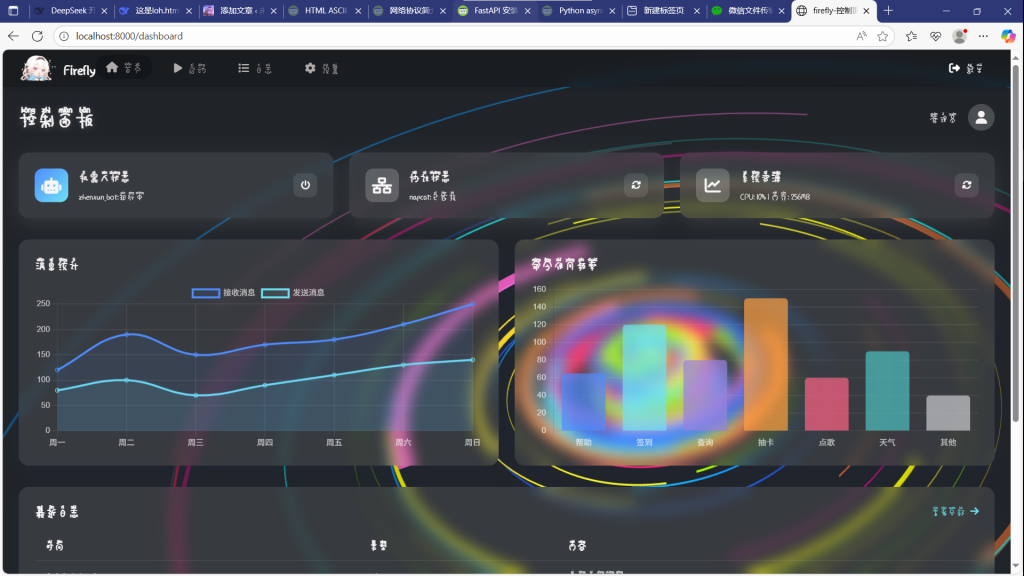This screenshot has height=576, width=1024.
Task: Click the 周日 data point on upper blue line
Action: (473, 304)
